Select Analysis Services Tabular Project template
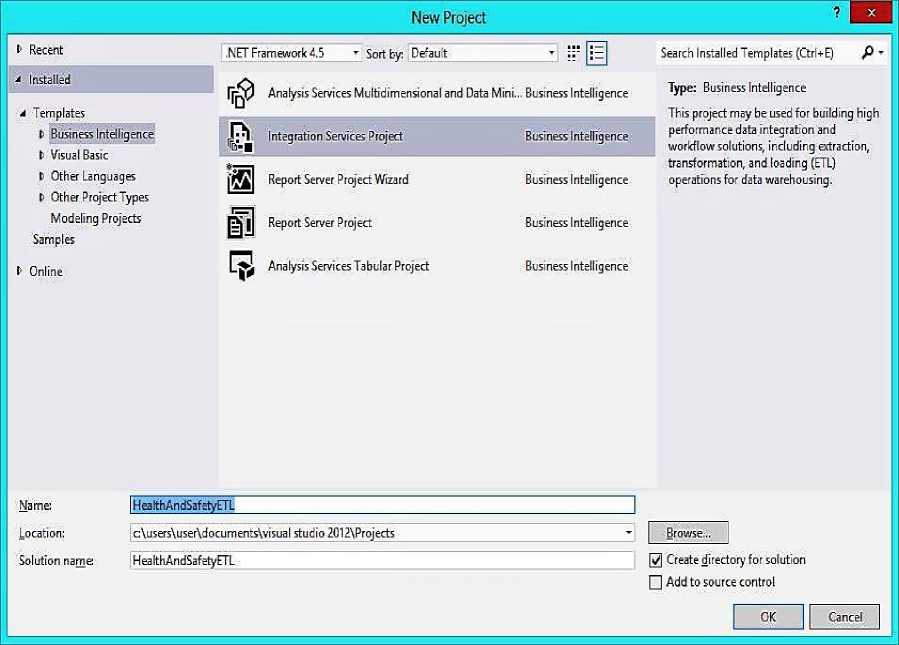Screen dimensions: 899x645 [x=437, y=266]
